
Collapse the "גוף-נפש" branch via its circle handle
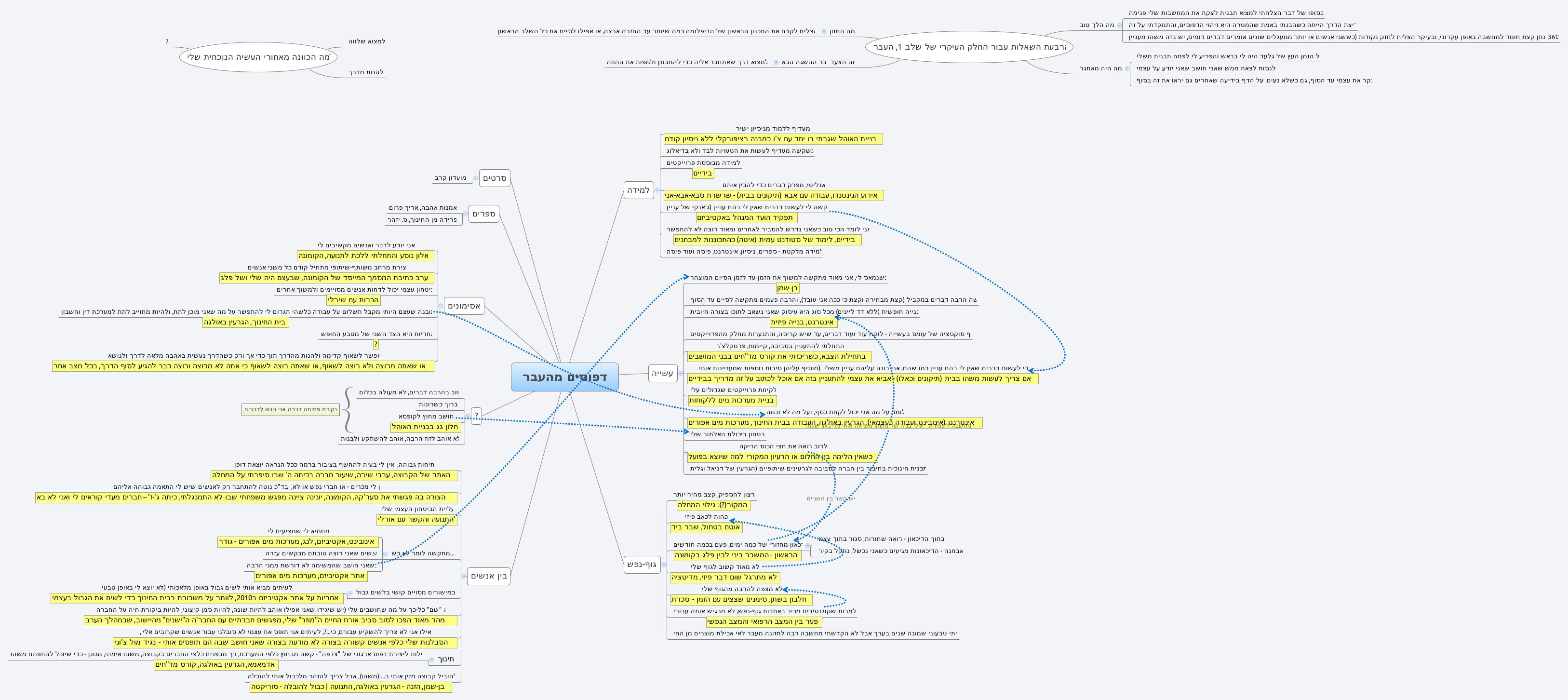click(x=665, y=565)
